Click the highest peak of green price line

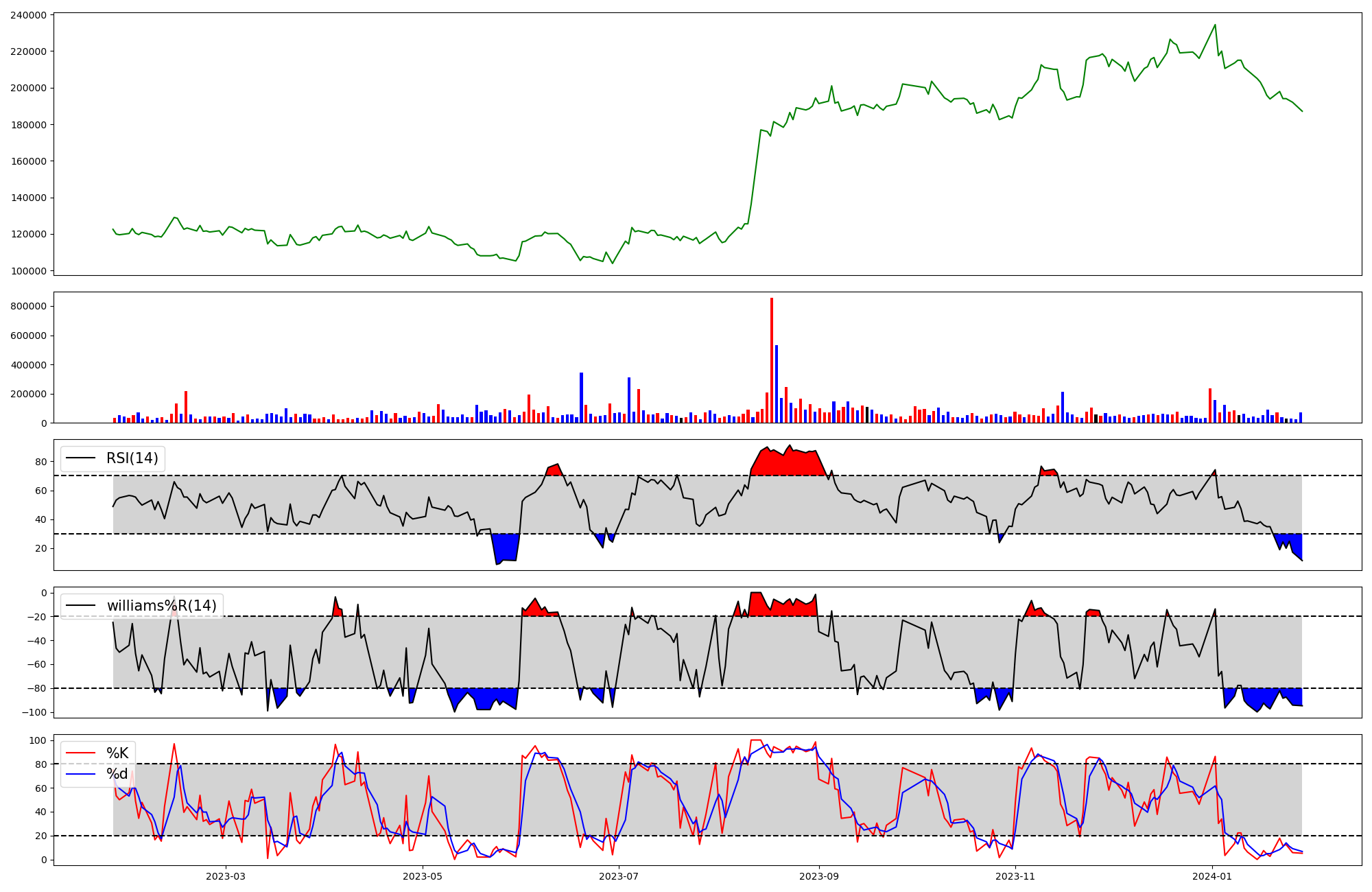tap(1215, 25)
